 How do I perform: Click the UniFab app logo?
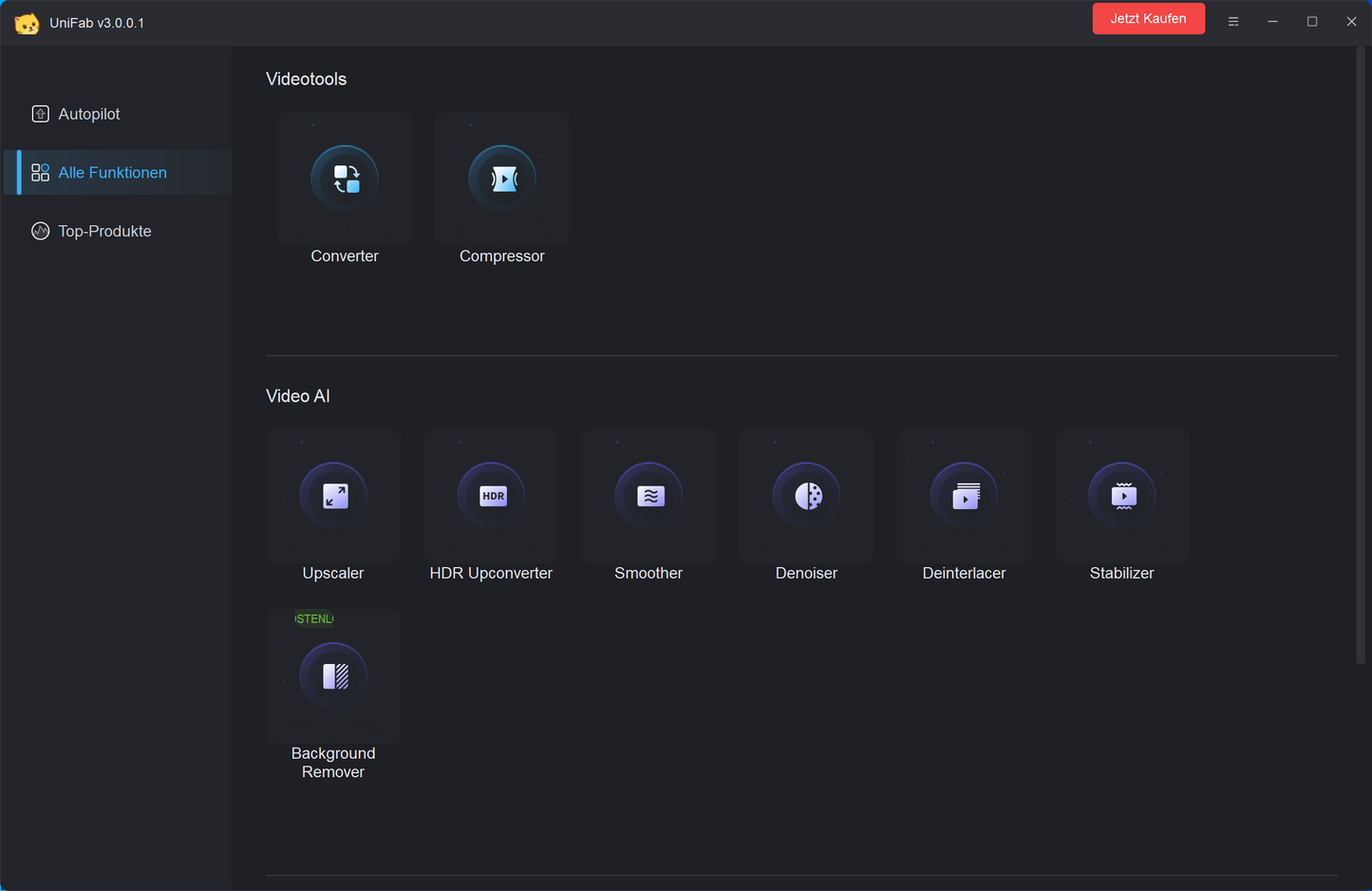[27, 23]
